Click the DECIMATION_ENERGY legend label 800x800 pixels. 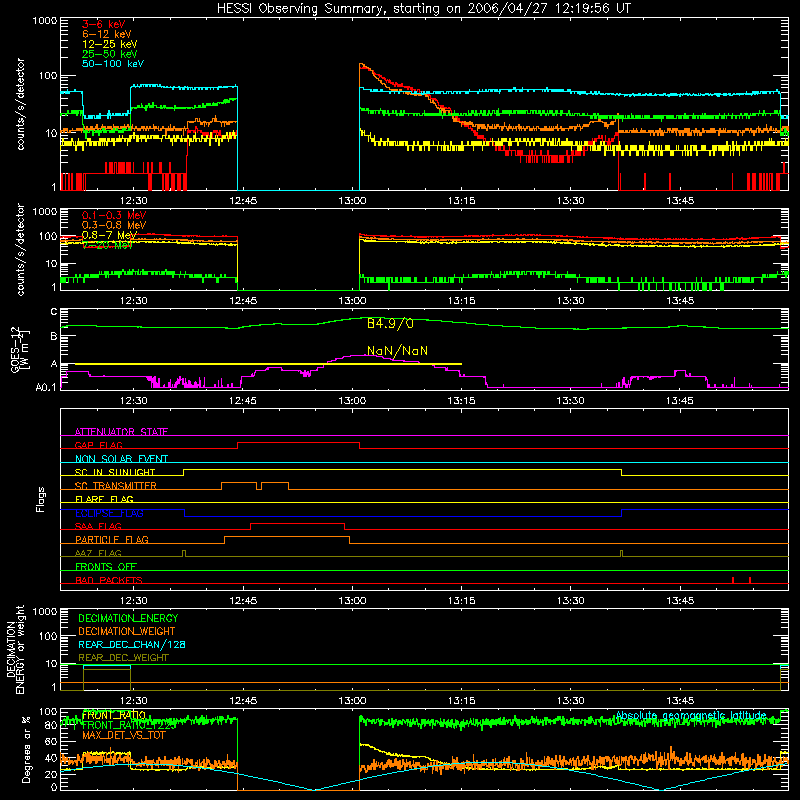[128, 618]
